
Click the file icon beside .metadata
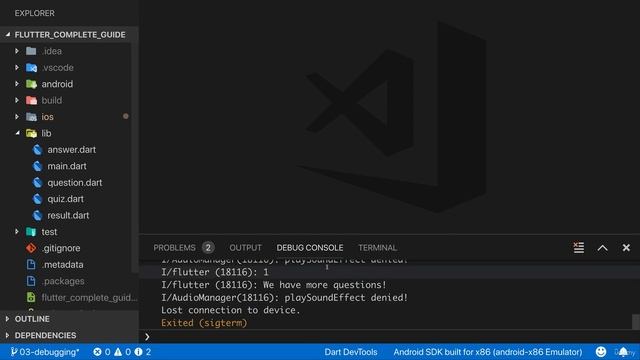(x=31, y=264)
